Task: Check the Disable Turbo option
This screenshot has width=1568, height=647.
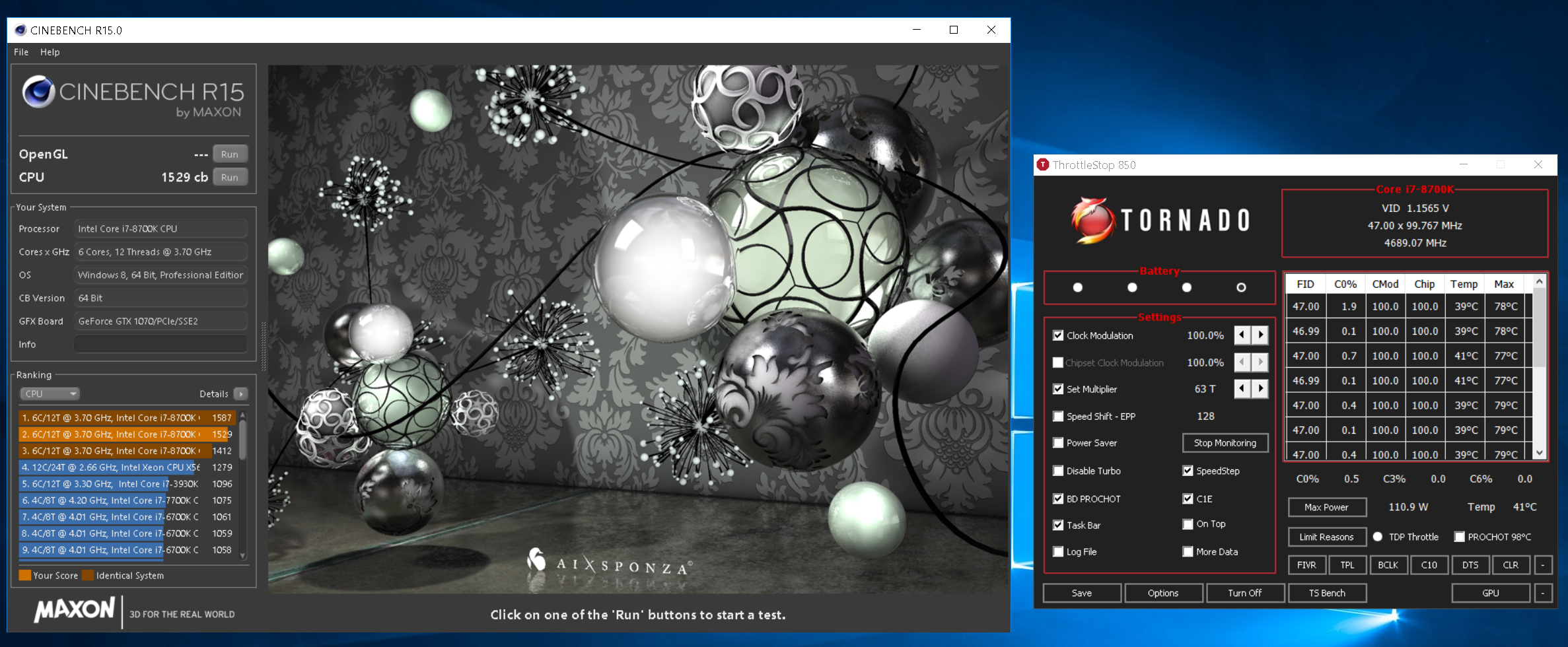Action: [x=1058, y=471]
